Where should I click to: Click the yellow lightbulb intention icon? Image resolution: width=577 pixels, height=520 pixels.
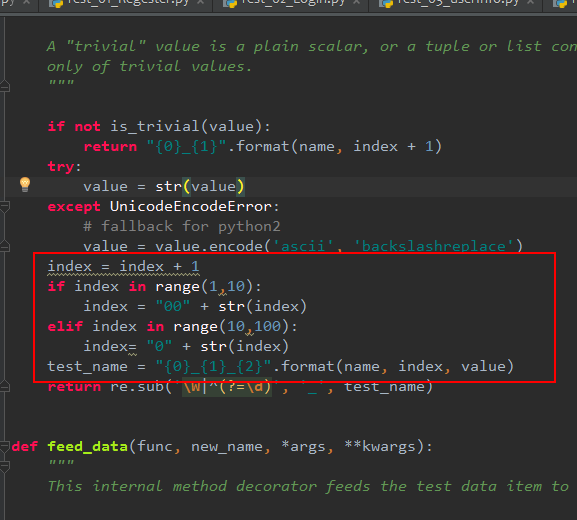click(x=25, y=184)
